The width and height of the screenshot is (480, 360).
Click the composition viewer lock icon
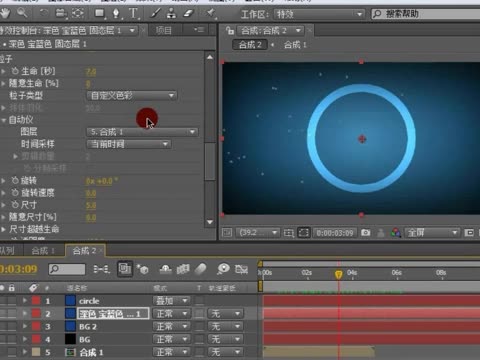(230, 31)
